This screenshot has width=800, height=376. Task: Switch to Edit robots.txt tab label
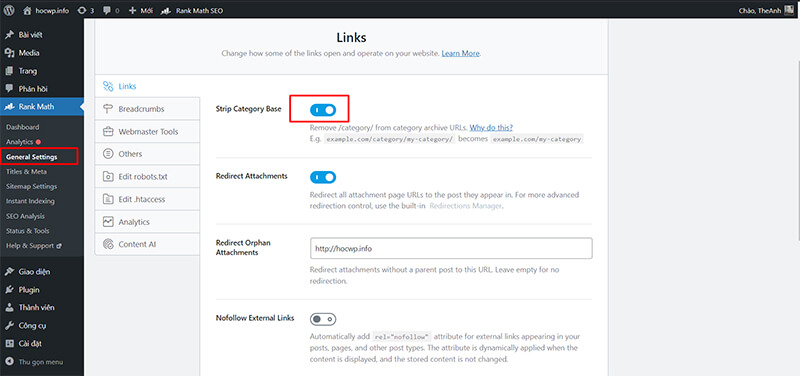tap(143, 177)
